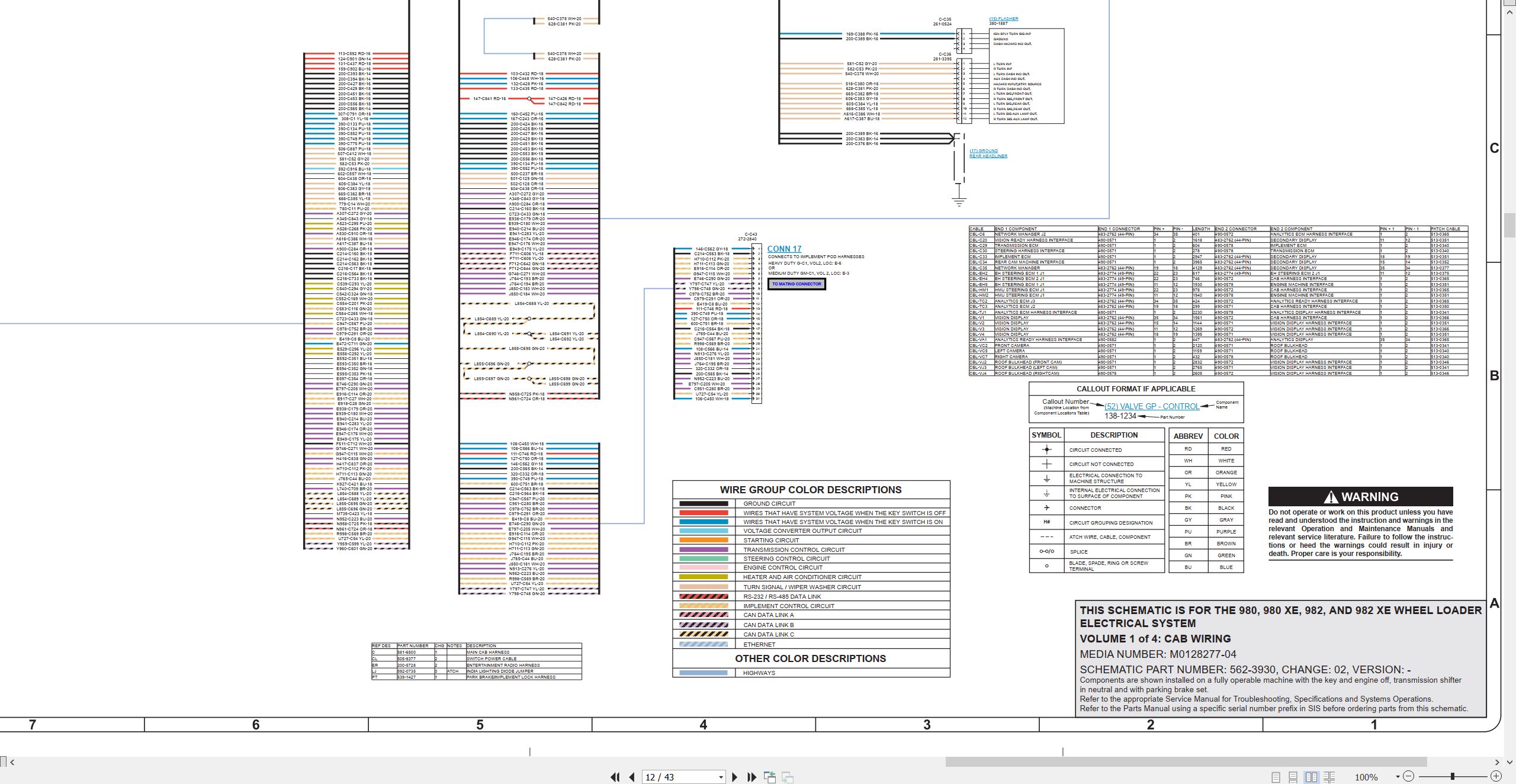
Task: Click the SYMBOL column header
Action: click(x=1046, y=435)
